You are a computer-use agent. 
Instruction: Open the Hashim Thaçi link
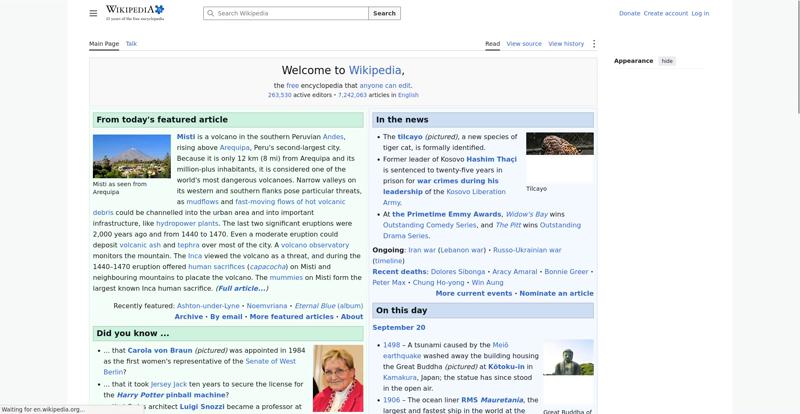tap(491, 159)
